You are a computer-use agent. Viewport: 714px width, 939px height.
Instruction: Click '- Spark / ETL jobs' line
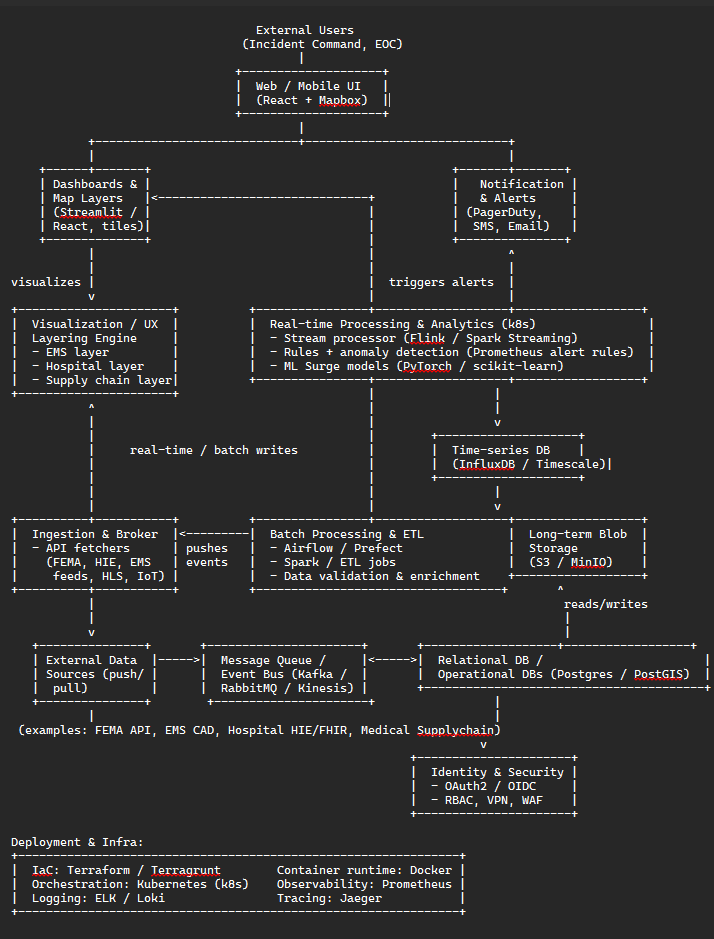point(332,562)
